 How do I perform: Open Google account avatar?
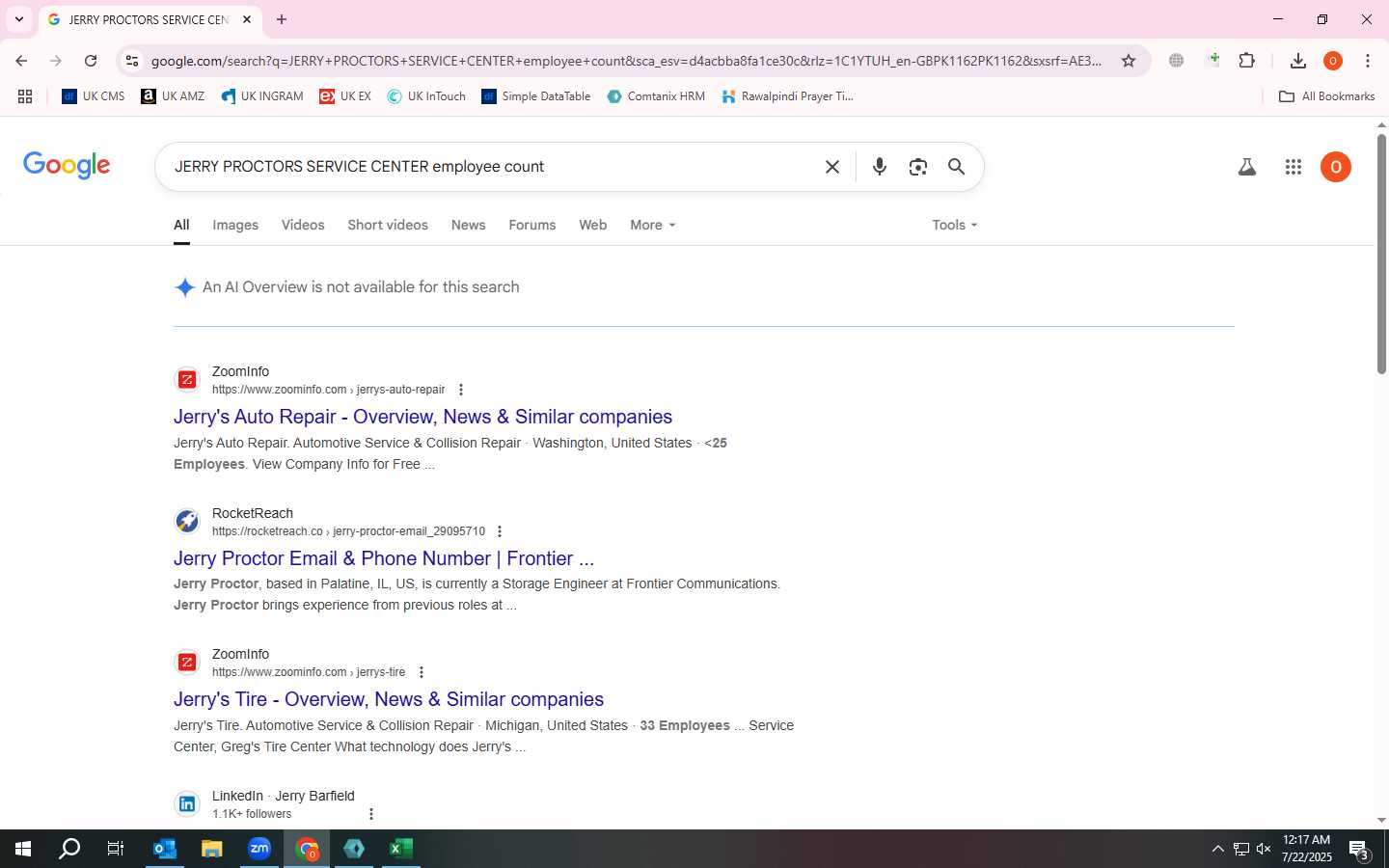[x=1336, y=167]
